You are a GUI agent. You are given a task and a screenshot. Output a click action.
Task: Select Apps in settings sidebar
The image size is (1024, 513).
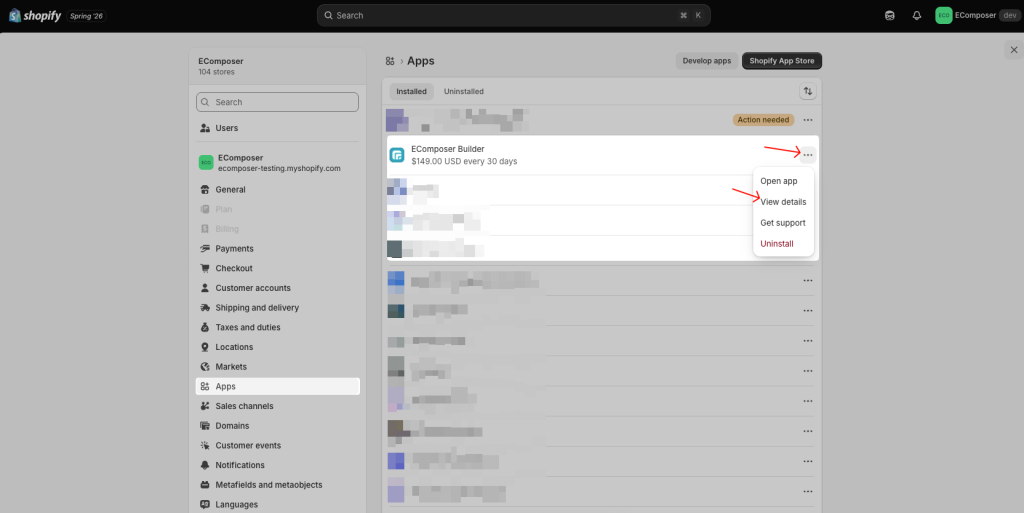pos(277,386)
